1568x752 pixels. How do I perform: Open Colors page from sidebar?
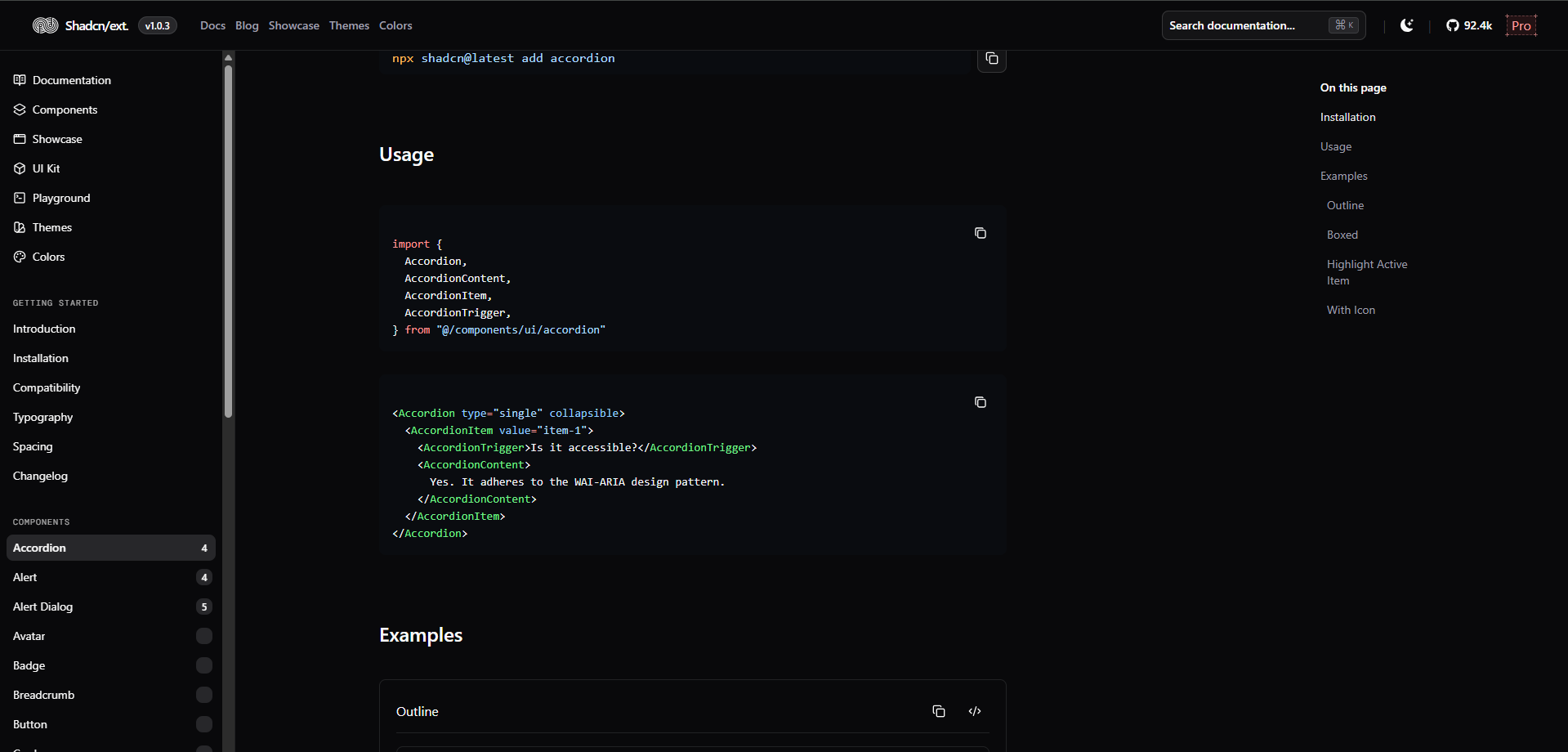pos(48,257)
